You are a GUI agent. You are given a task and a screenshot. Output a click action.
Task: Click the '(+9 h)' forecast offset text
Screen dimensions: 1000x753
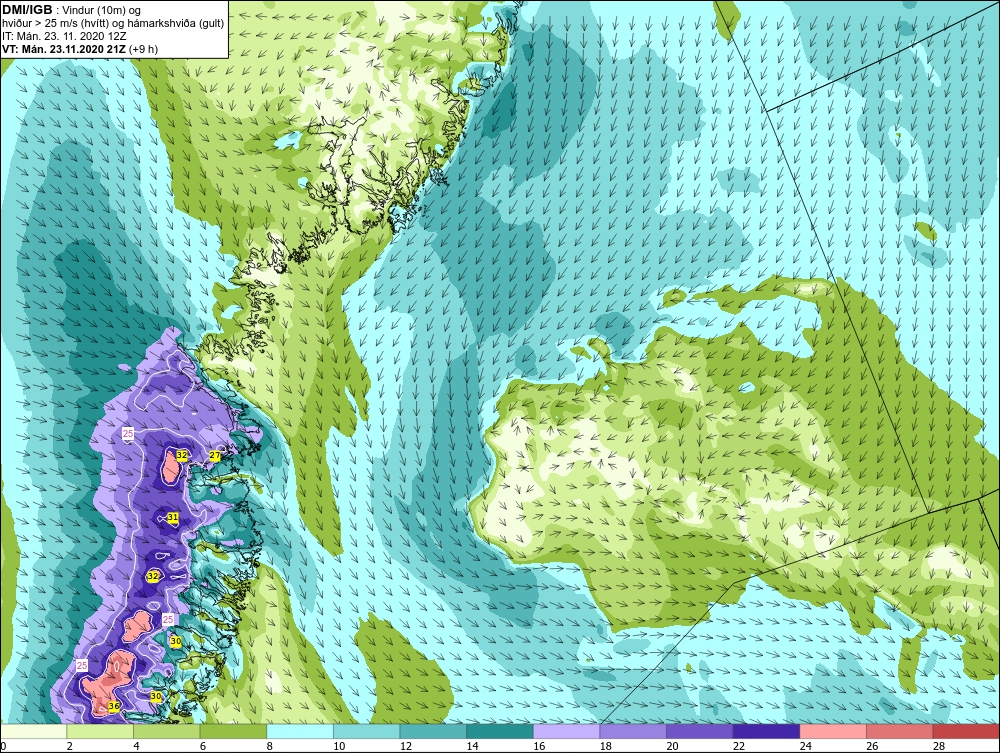coord(143,49)
